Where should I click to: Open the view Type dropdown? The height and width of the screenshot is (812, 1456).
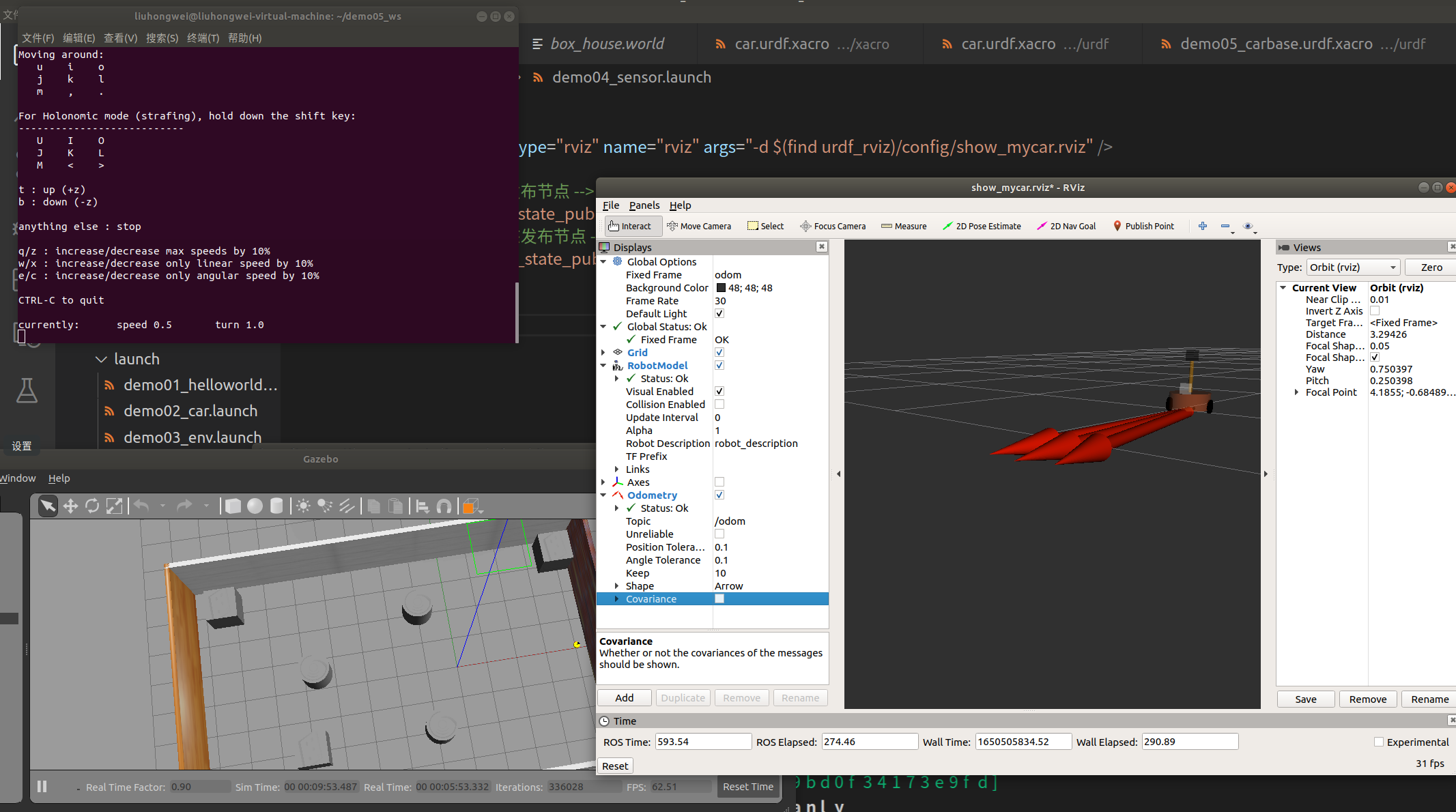point(1353,267)
